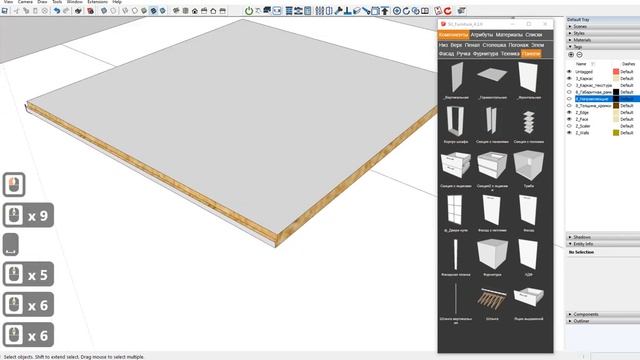Screen dimensions: 640x360
Task: Open the Window menu
Action: pyautogui.click(x=75, y=2)
